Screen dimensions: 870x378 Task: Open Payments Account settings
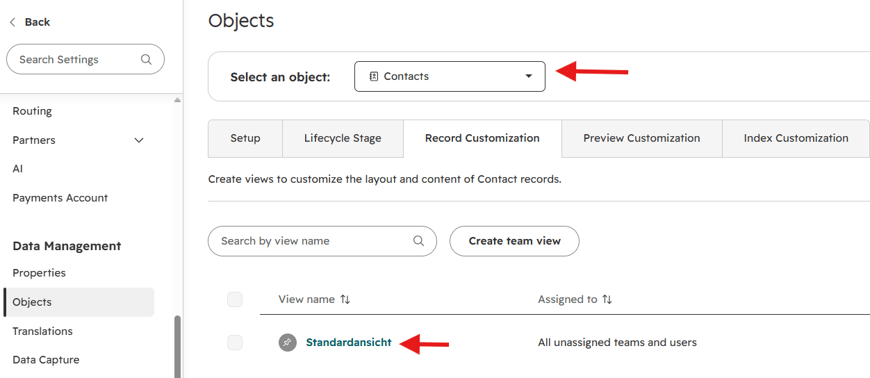tap(60, 198)
